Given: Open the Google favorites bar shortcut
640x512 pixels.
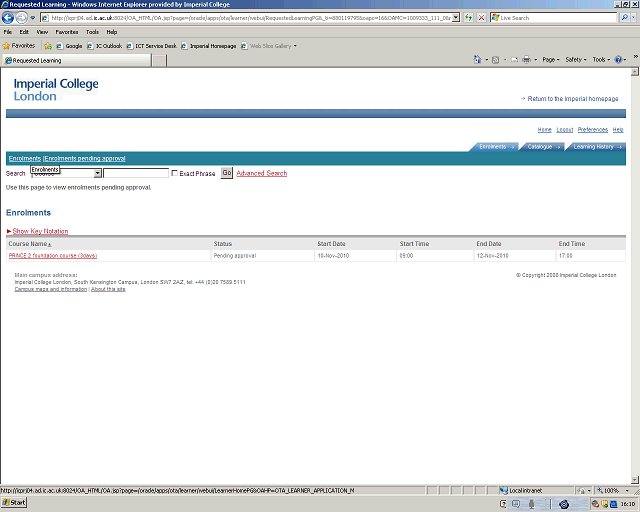Looking at the screenshot, I should [x=70, y=45].
